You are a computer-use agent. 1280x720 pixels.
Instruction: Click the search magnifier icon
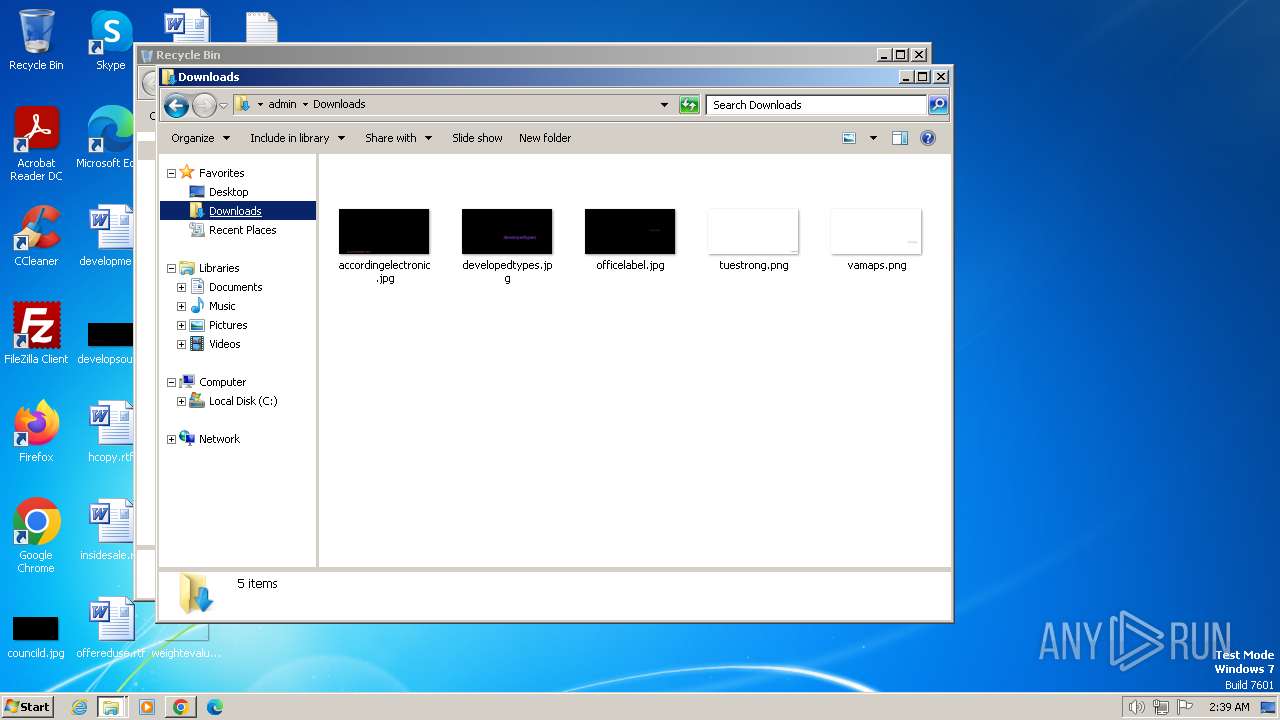pos(938,105)
